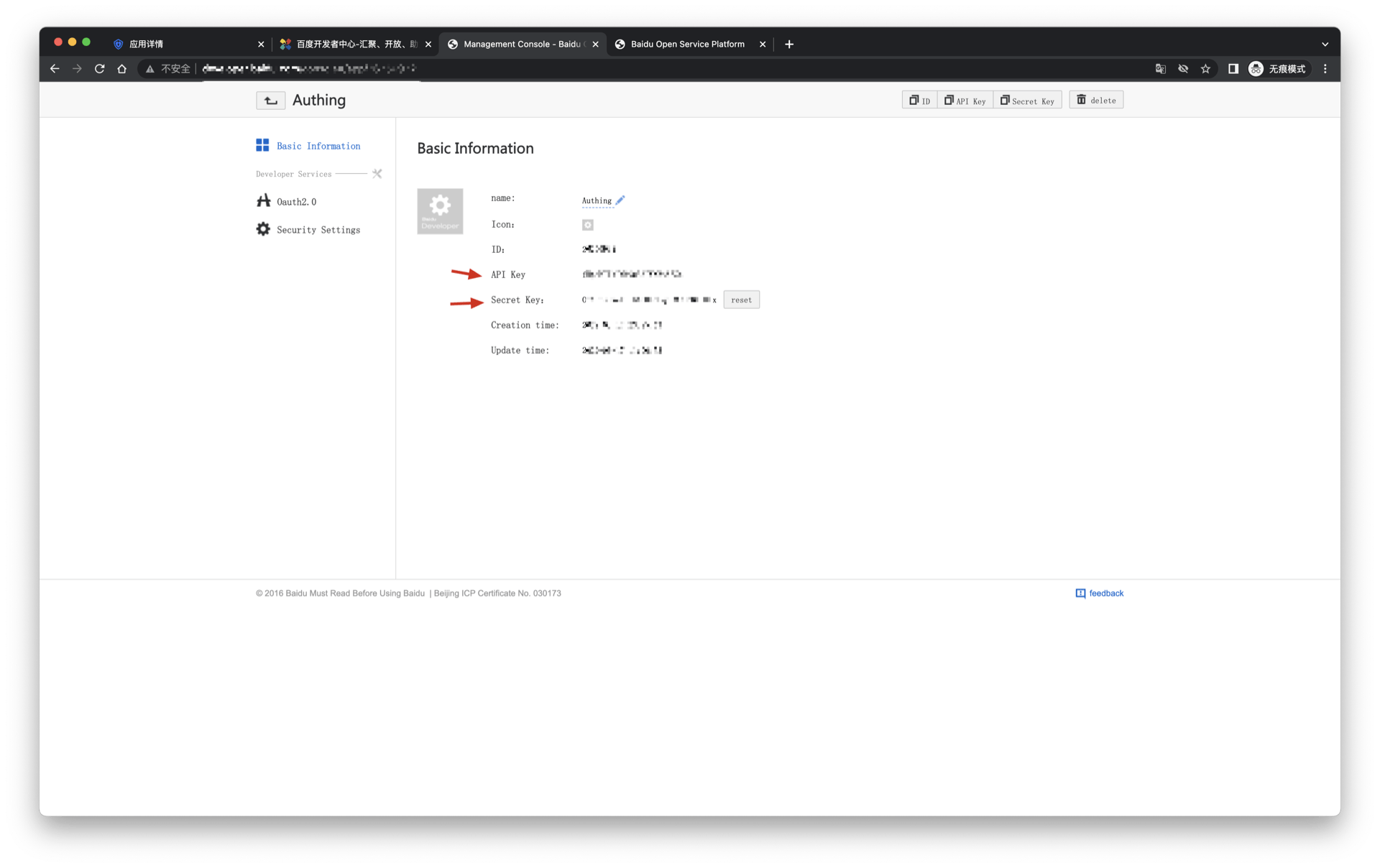Open Security Settings using the gear icon
The image size is (1380, 868).
pyautogui.click(x=263, y=228)
